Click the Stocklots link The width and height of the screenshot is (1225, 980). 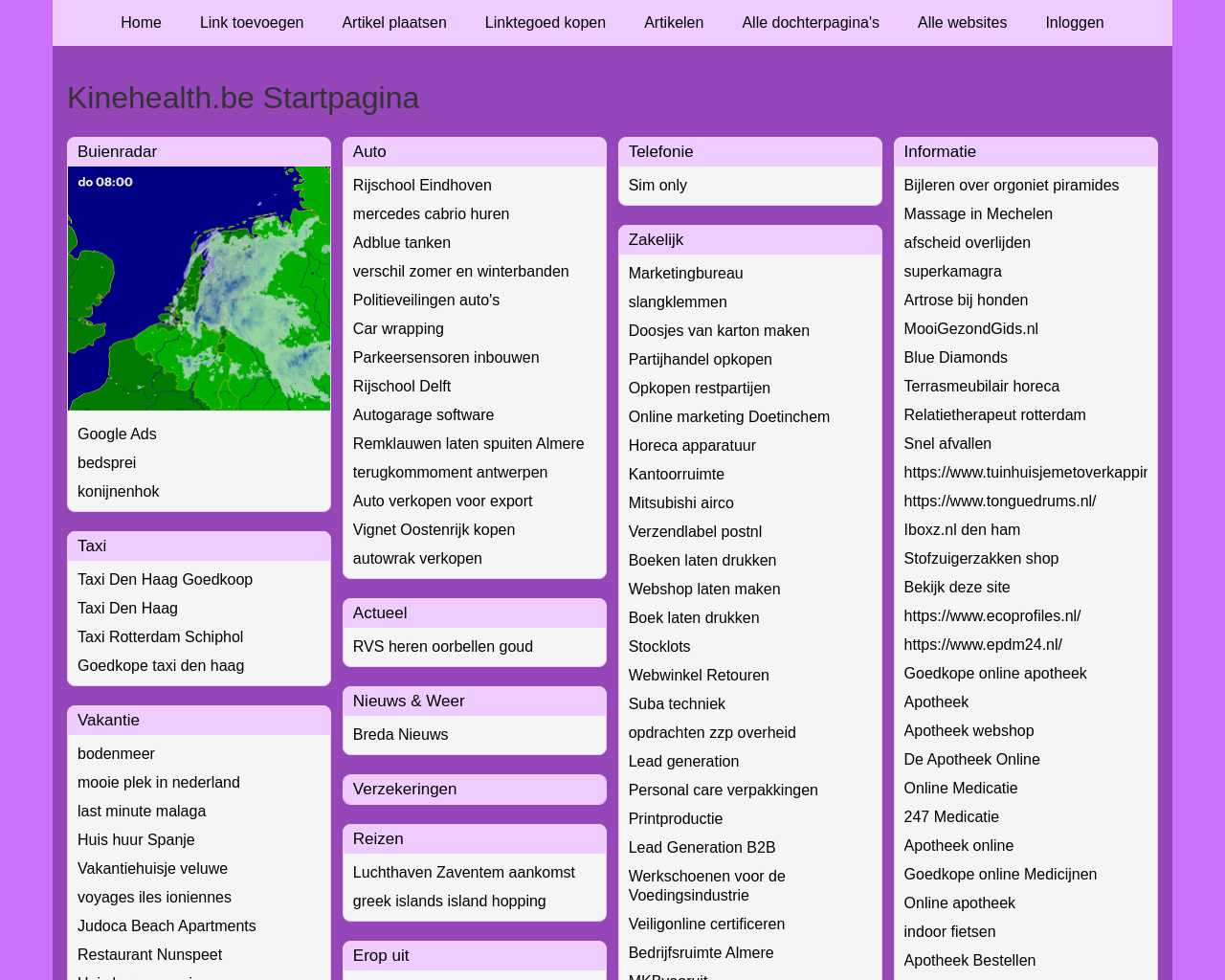659,647
